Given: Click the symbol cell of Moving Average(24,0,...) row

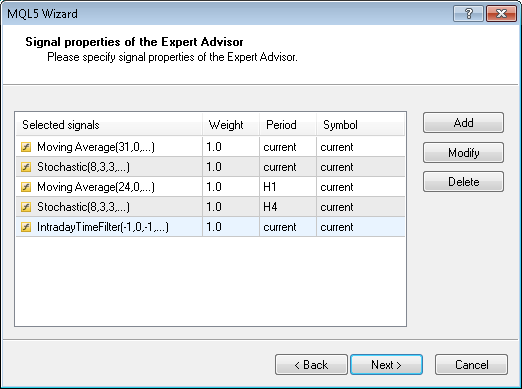Looking at the screenshot, I should tap(361, 187).
